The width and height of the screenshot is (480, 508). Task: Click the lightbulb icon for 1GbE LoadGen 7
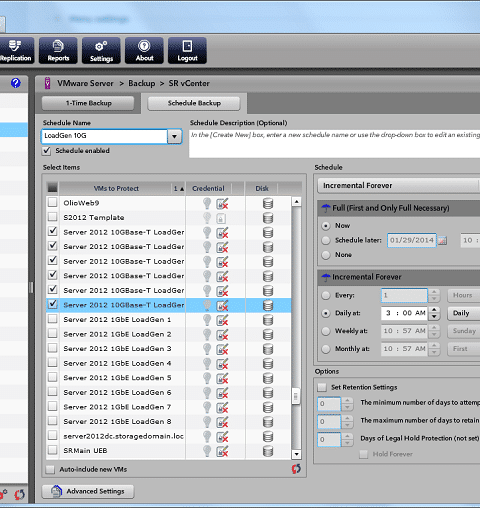click(207, 407)
